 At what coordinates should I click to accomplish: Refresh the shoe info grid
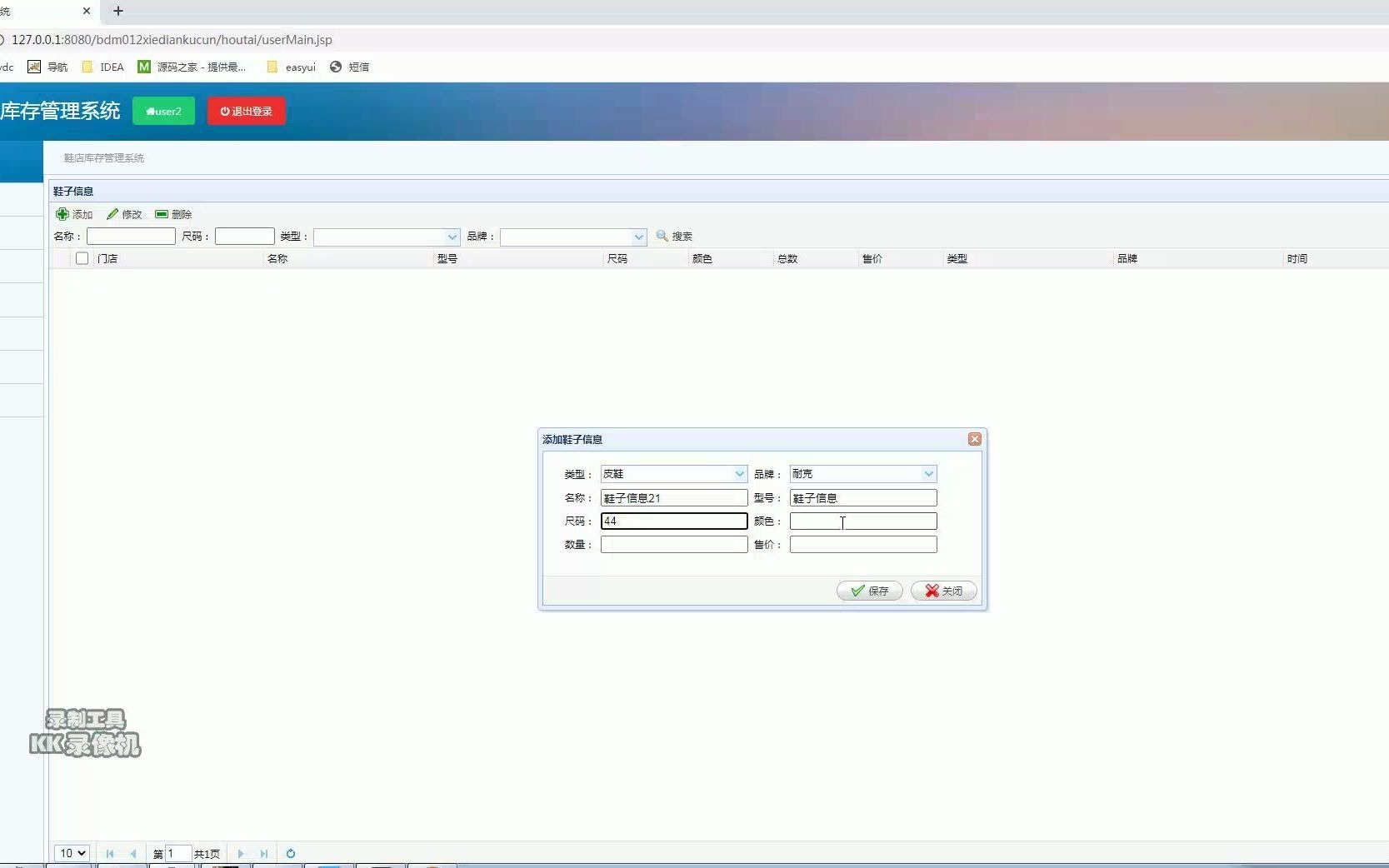[x=291, y=853]
